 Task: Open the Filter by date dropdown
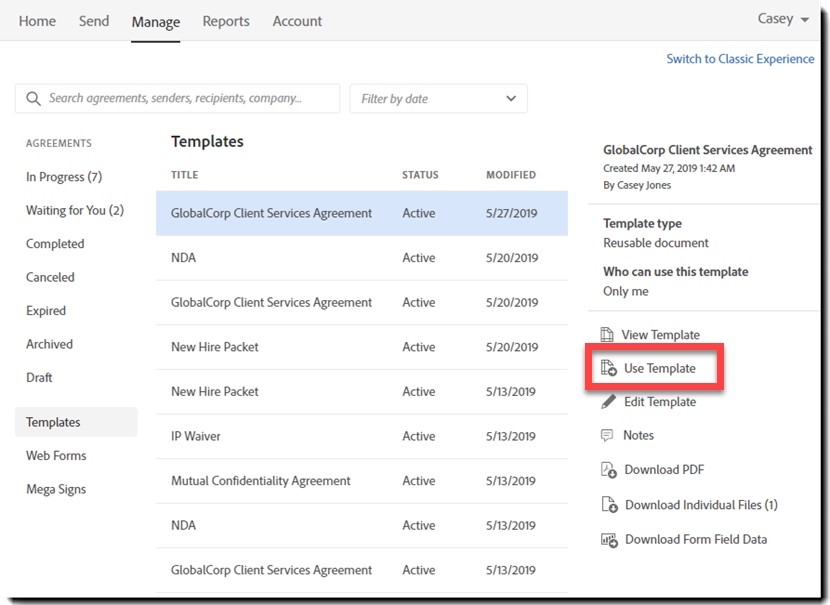[438, 99]
